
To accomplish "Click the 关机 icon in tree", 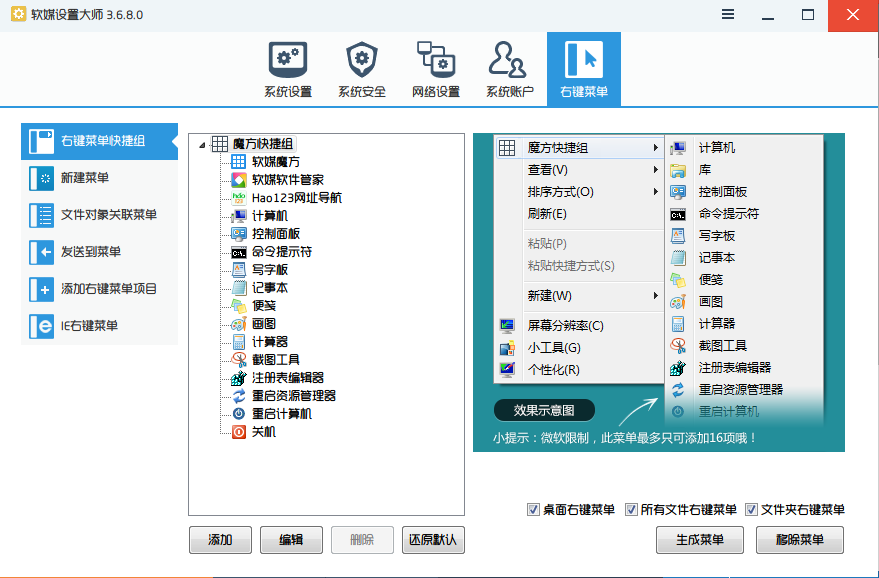I will (x=238, y=432).
